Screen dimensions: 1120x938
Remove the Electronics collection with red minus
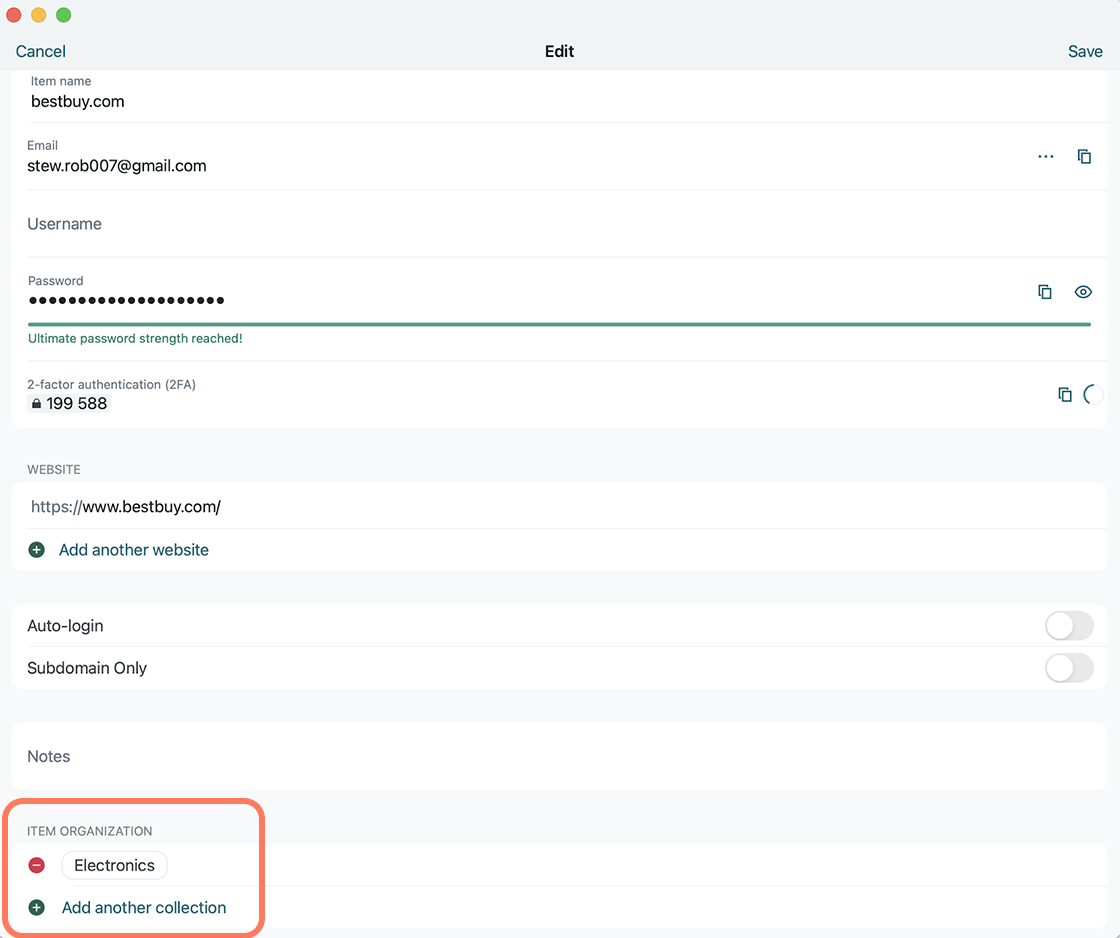[36, 865]
